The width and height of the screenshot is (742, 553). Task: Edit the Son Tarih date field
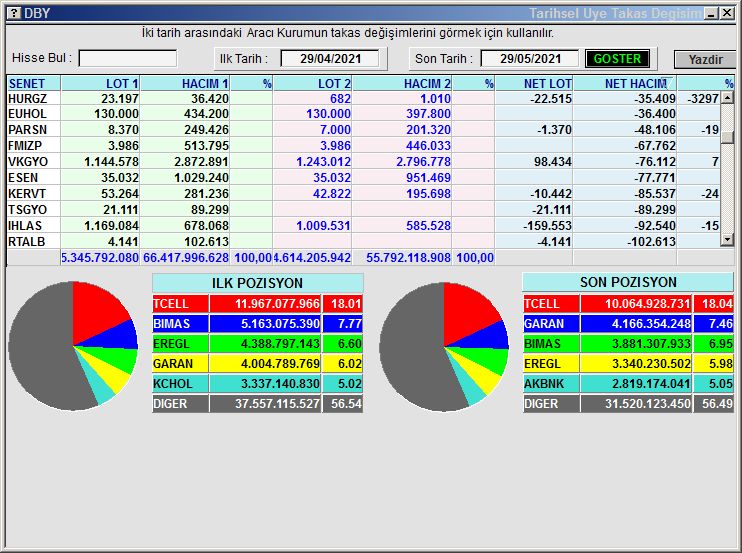pyautogui.click(x=530, y=59)
